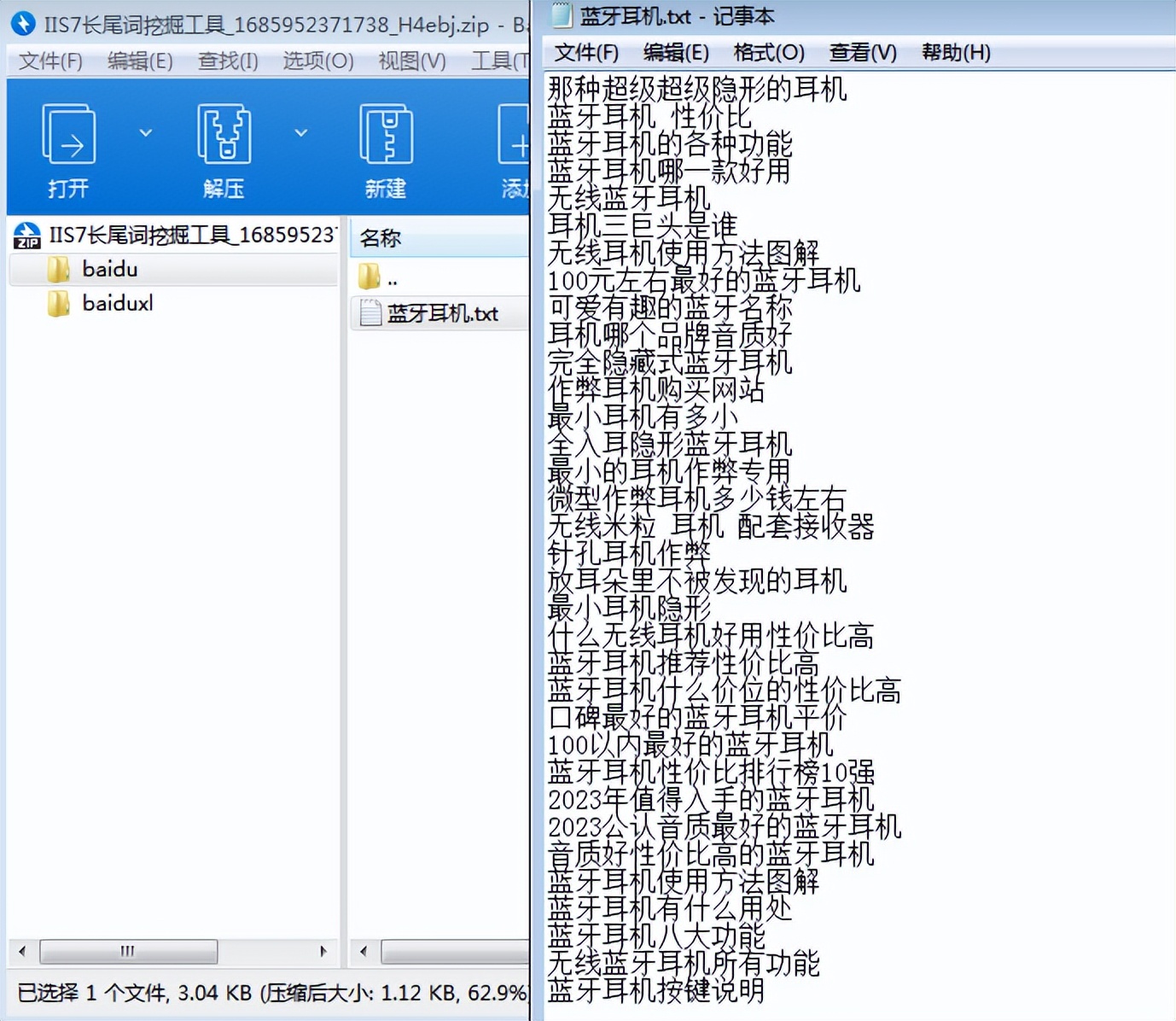Click the line '完全隐藏式蓝牙耳机'
Viewport: 1176px width, 1021px height.
pyautogui.click(x=670, y=362)
